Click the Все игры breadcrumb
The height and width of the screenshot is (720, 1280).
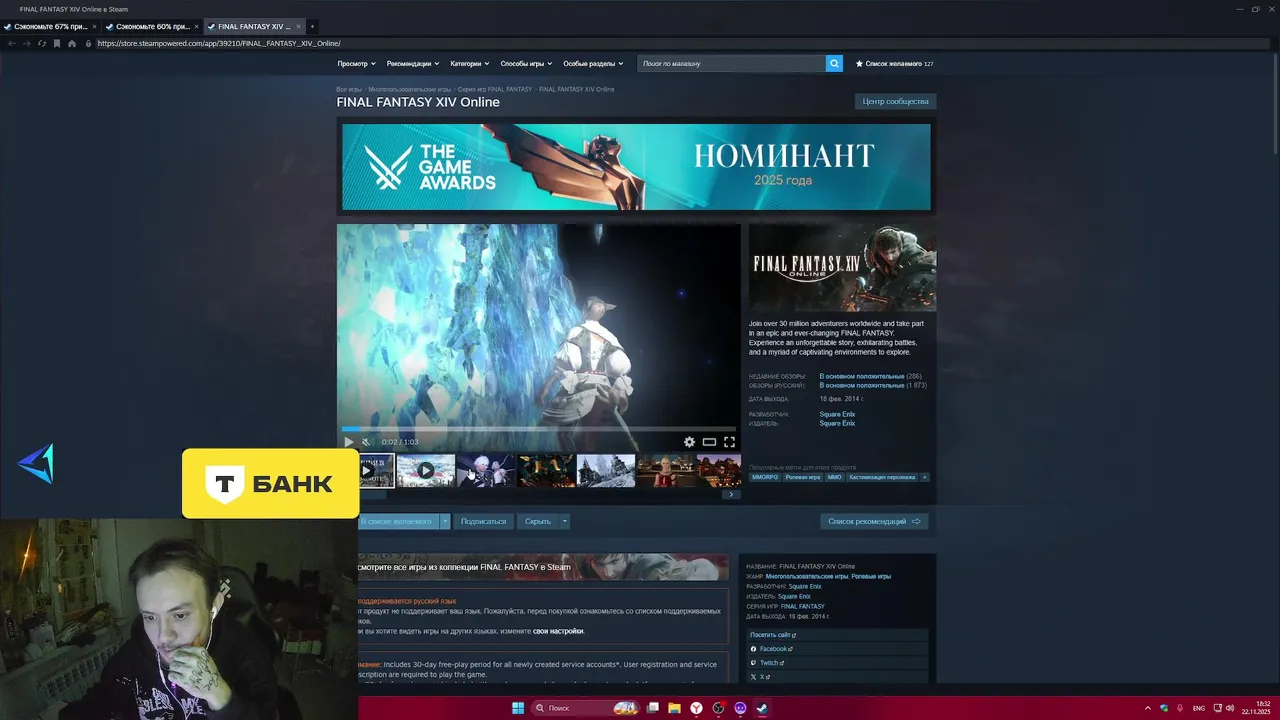pos(349,89)
